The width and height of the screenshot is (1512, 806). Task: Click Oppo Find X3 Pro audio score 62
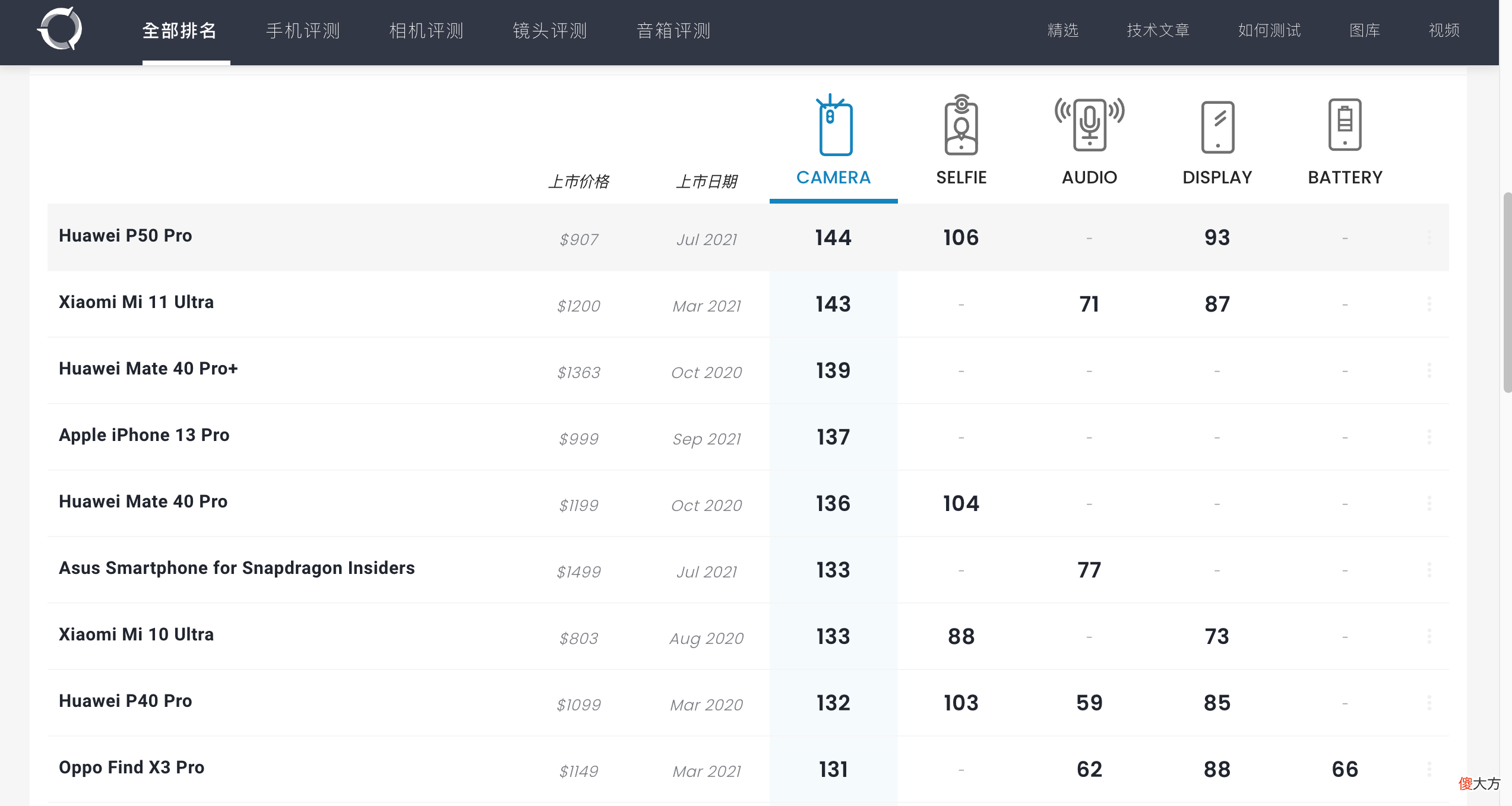[x=1089, y=769]
